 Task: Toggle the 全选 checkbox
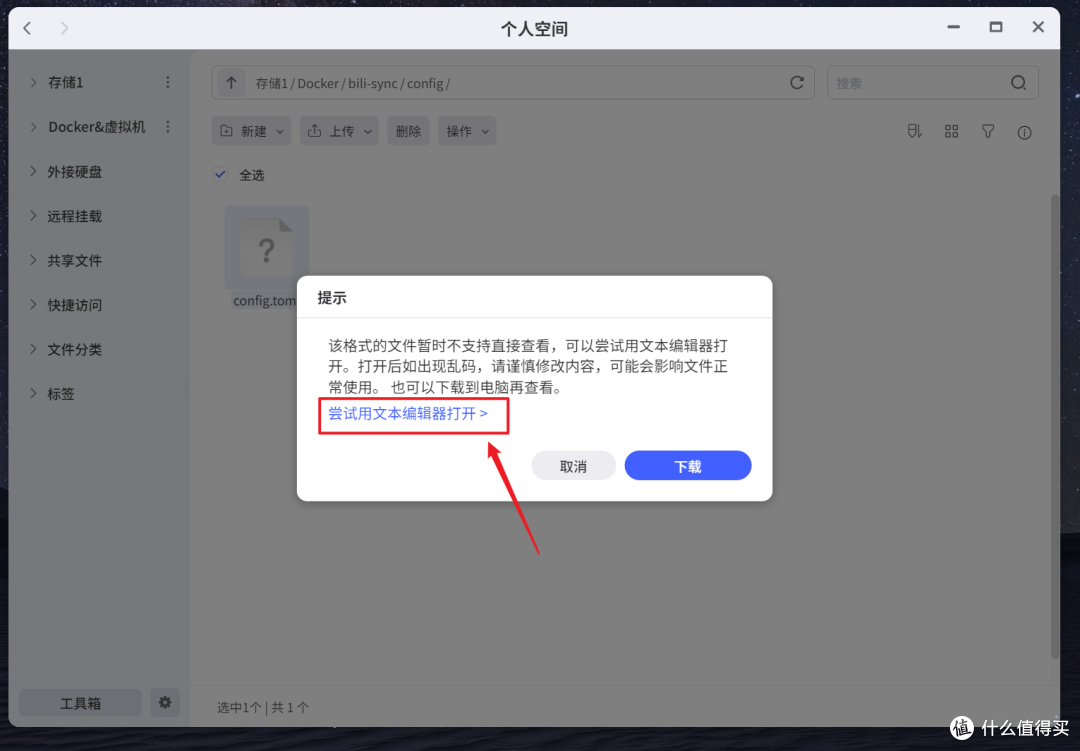[220, 174]
